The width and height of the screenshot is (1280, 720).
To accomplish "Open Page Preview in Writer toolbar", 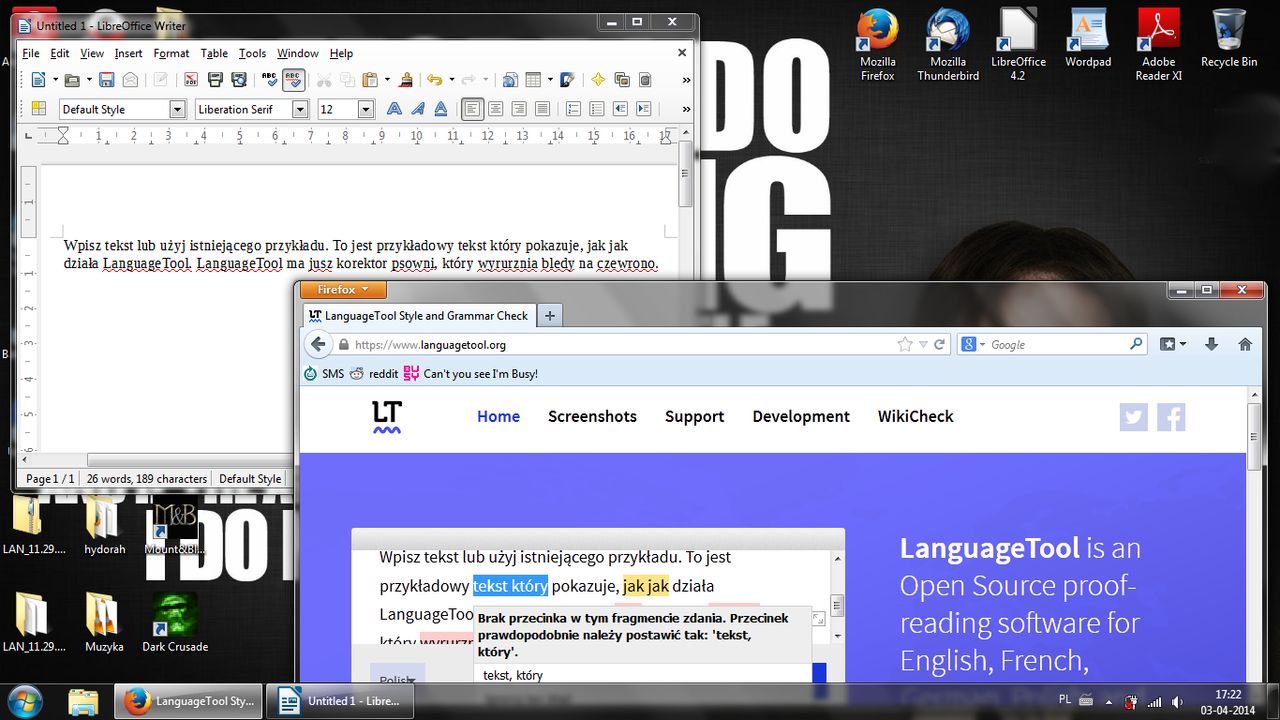I will point(238,80).
